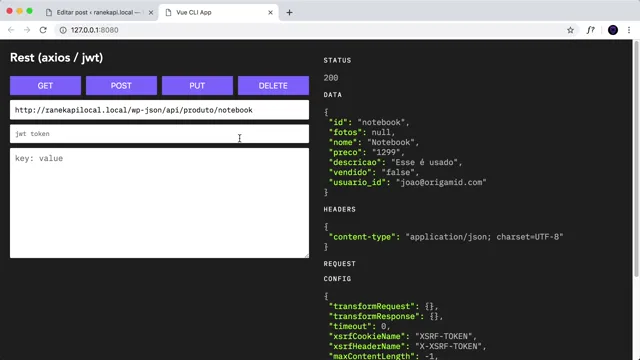
Task: Select the "vendido": "false" line
Action: tap(374, 172)
